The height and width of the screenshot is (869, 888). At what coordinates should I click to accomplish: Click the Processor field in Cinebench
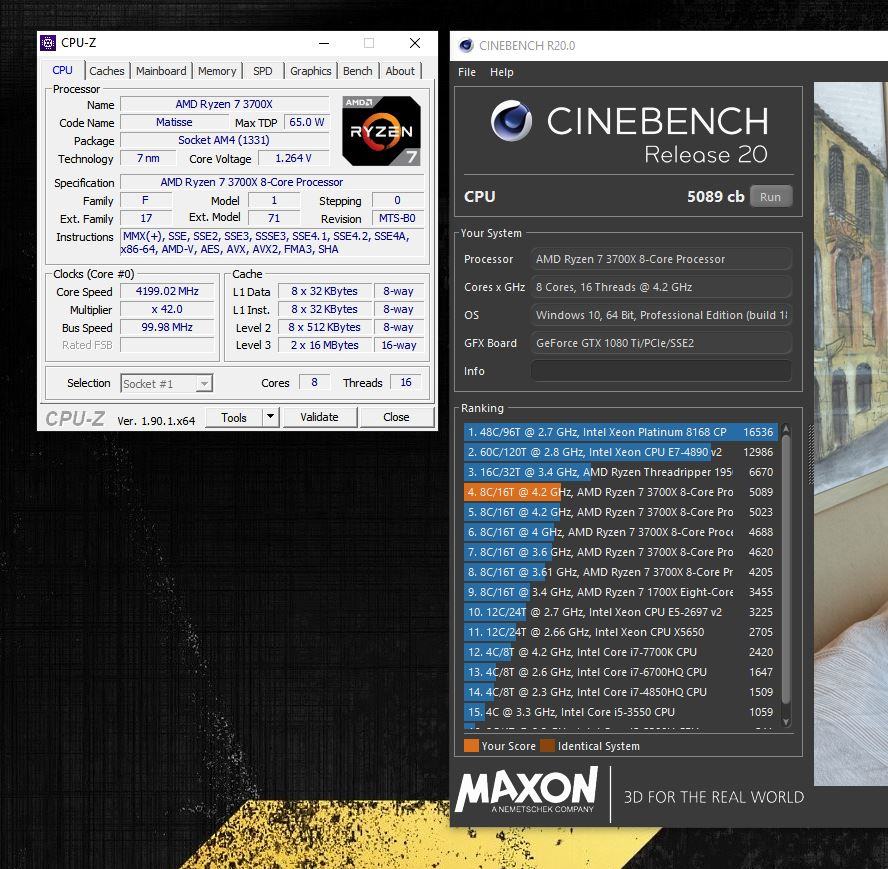(660, 259)
